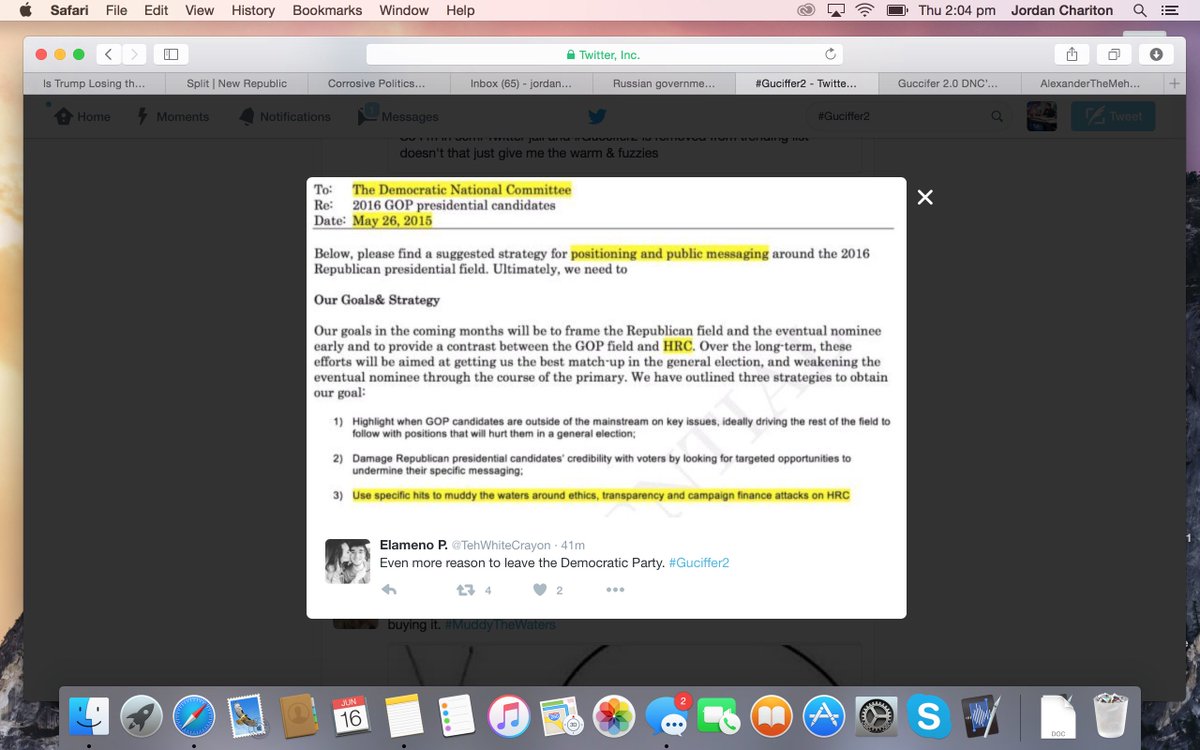Open iTunes from the Dock
Viewport: 1200px width, 750px height.
(508, 716)
